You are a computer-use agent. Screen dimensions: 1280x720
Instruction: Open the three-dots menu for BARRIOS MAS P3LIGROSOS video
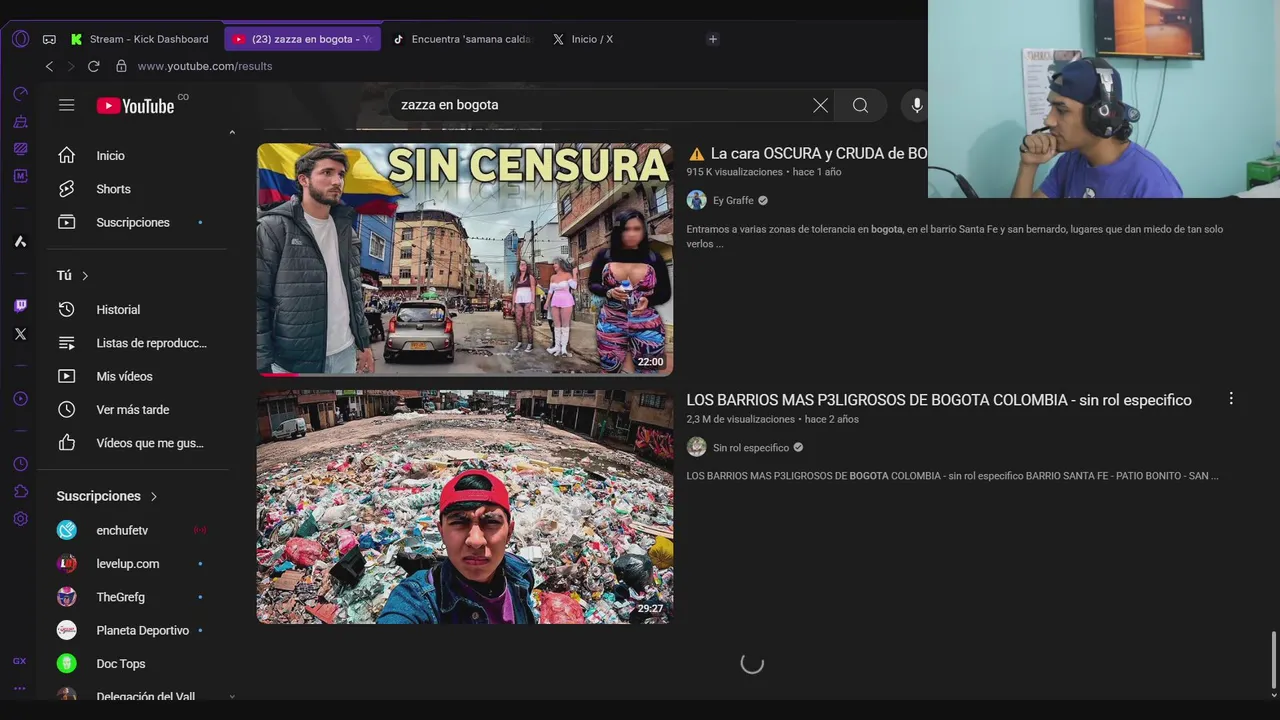1231,399
